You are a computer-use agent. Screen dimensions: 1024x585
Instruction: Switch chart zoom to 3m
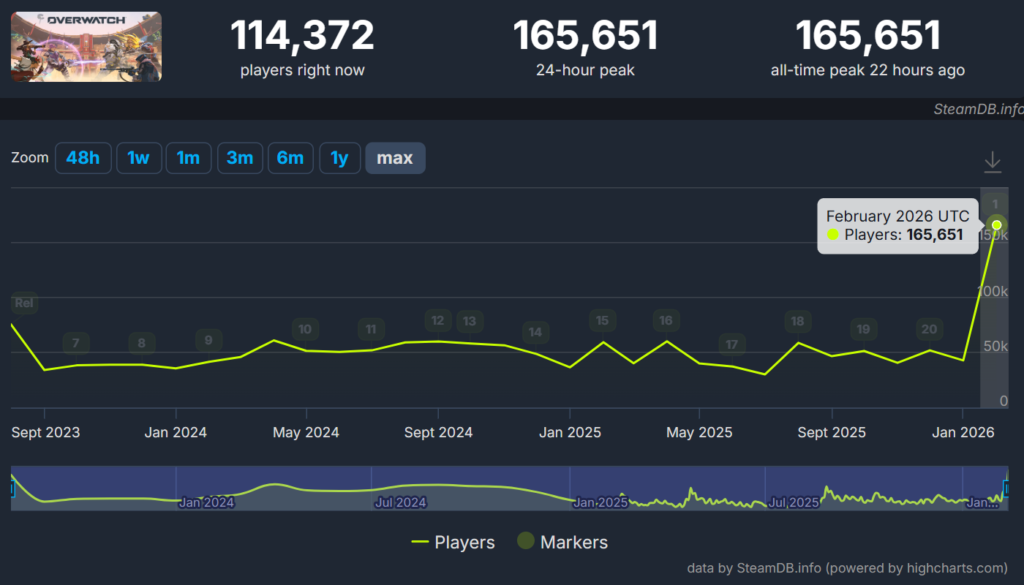(239, 158)
